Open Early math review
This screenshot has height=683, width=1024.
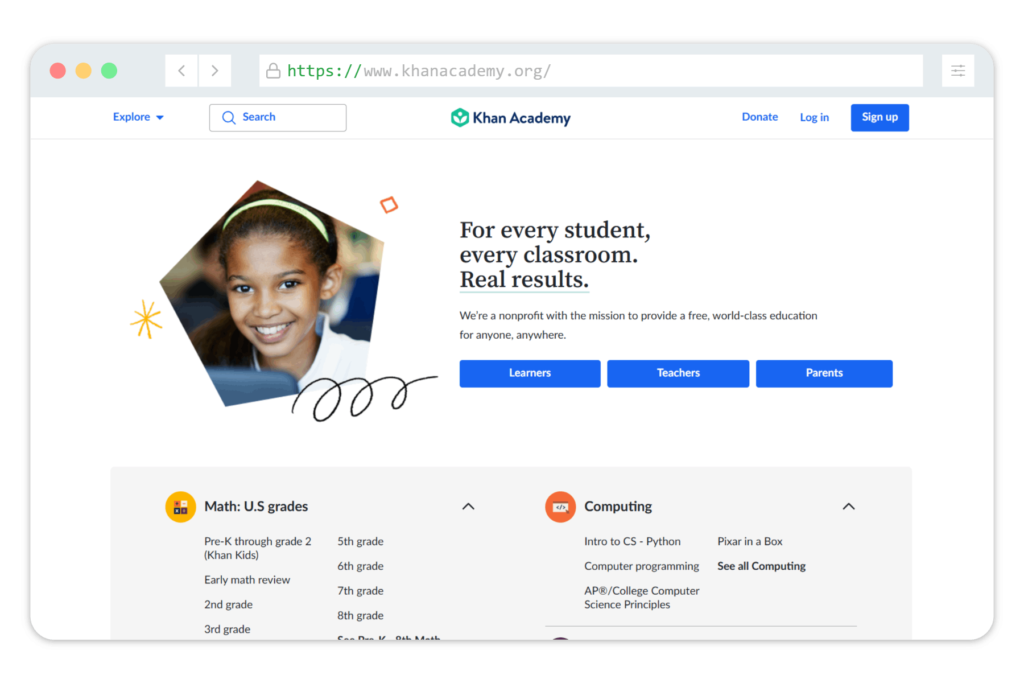tap(247, 580)
